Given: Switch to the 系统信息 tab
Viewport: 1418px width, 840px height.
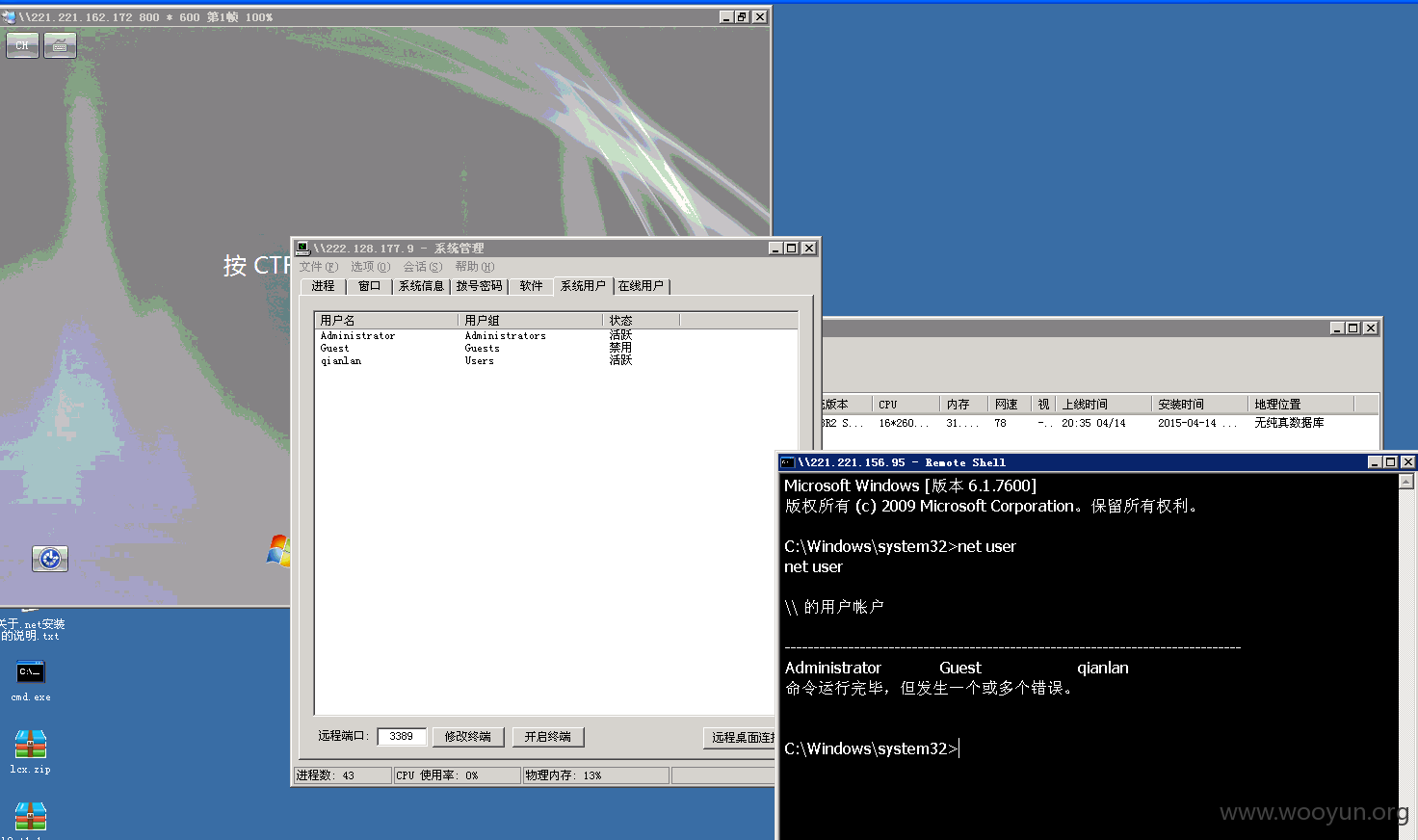Looking at the screenshot, I should click(x=421, y=286).
